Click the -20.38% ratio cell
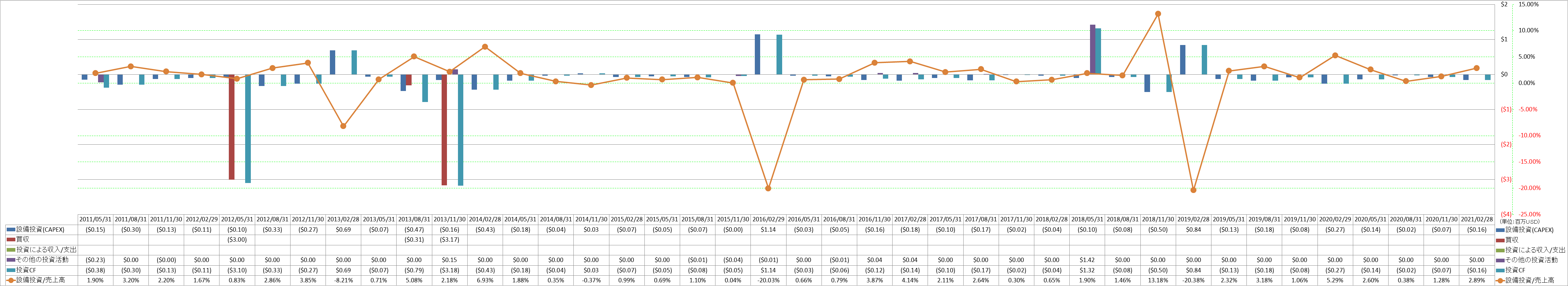The width and height of the screenshot is (1568, 286). tap(1193, 281)
